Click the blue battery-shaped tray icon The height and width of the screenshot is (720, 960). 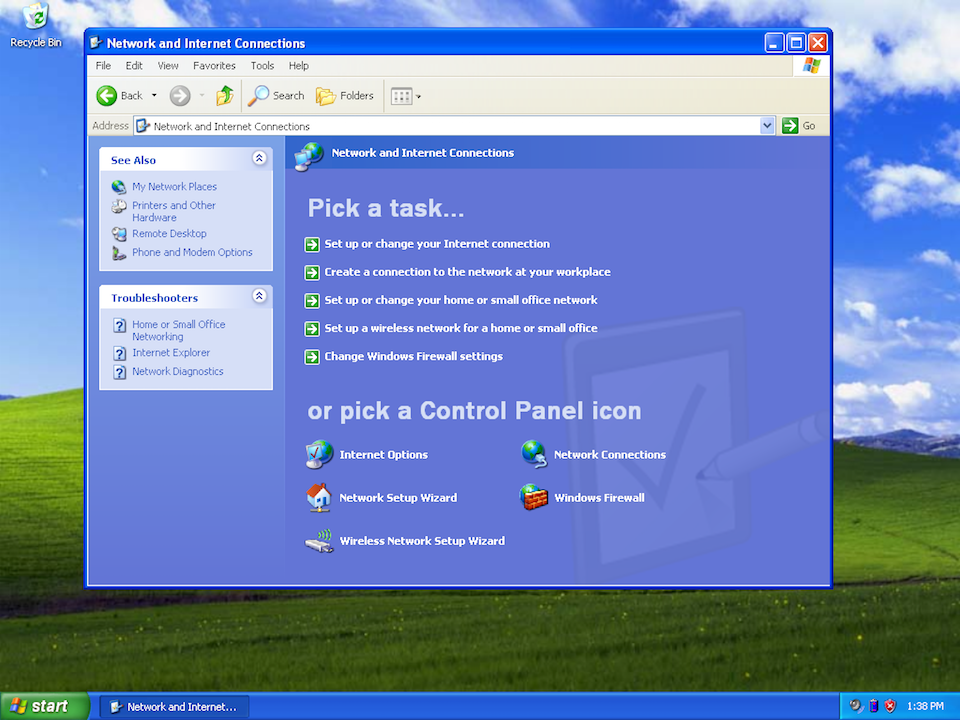pos(874,706)
